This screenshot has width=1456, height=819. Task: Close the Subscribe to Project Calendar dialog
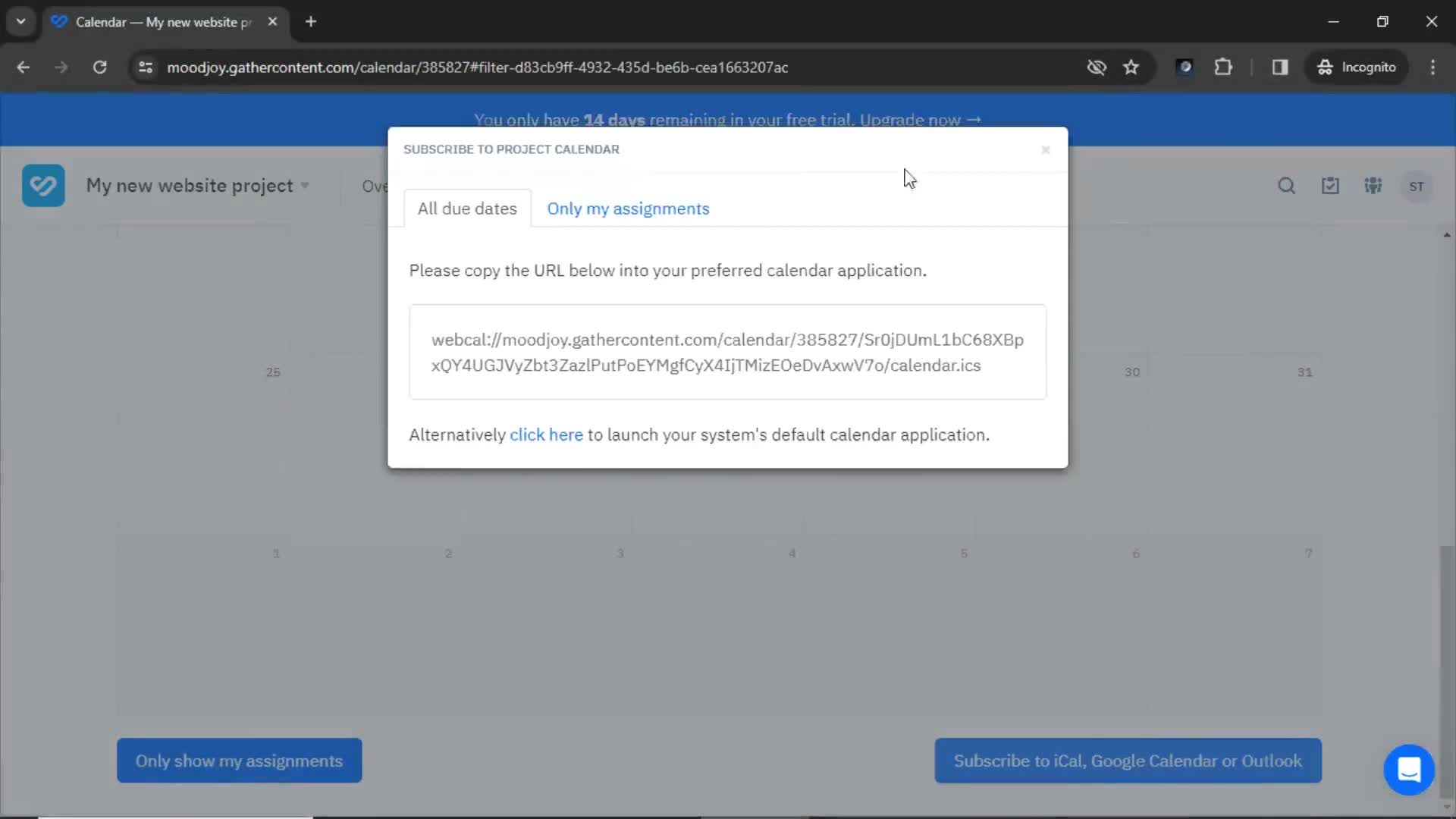(1046, 149)
